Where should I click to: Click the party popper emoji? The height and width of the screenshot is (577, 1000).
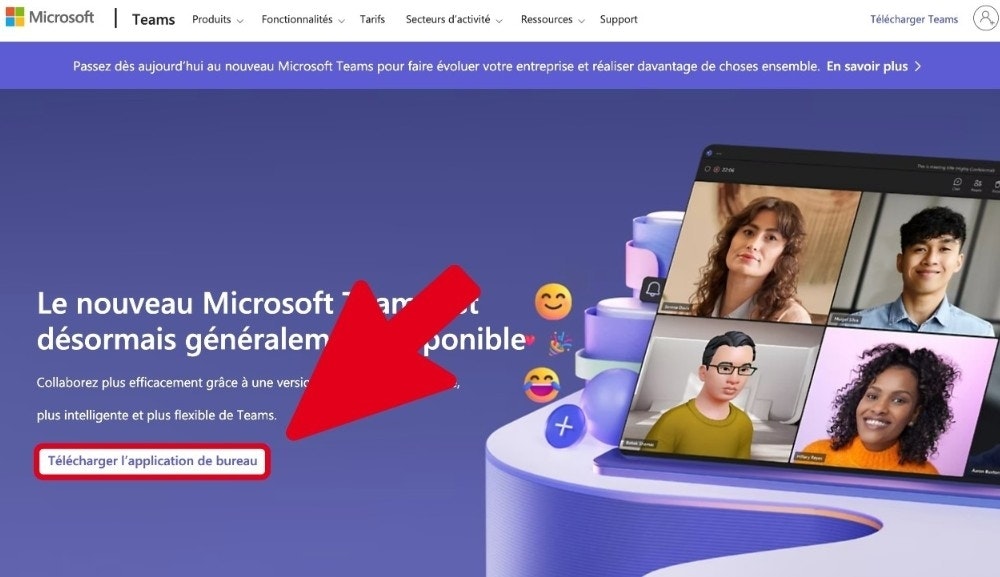point(560,343)
